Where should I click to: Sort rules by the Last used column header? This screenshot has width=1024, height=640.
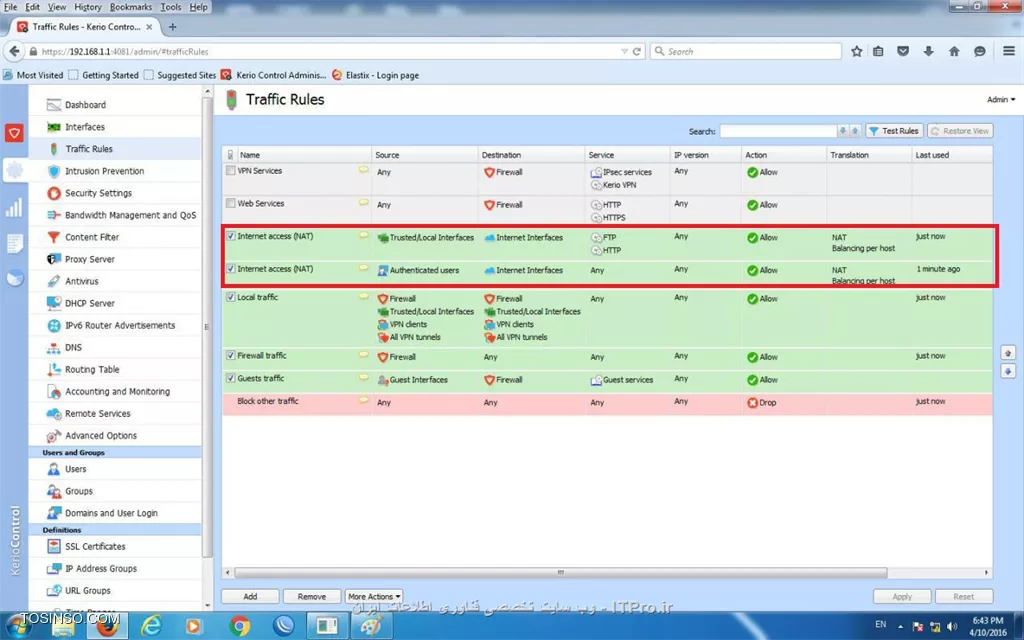[952, 155]
